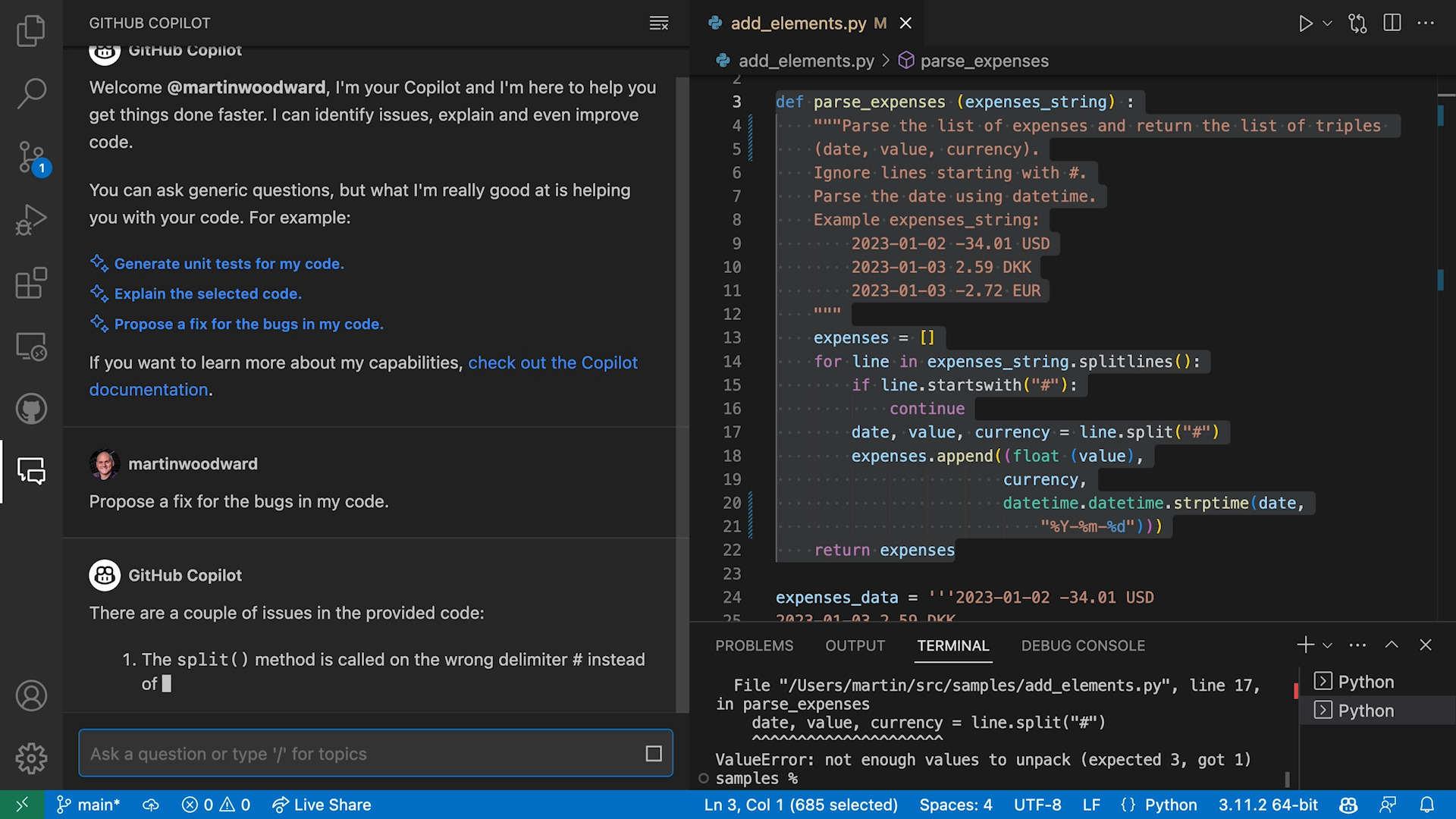Run the Python file with the play button
The width and height of the screenshot is (1456, 819).
(1306, 23)
